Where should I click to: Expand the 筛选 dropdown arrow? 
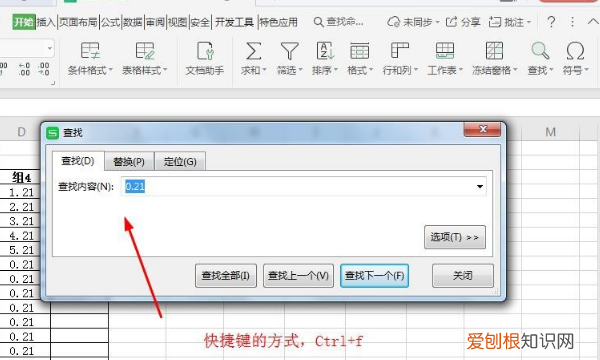click(300, 70)
